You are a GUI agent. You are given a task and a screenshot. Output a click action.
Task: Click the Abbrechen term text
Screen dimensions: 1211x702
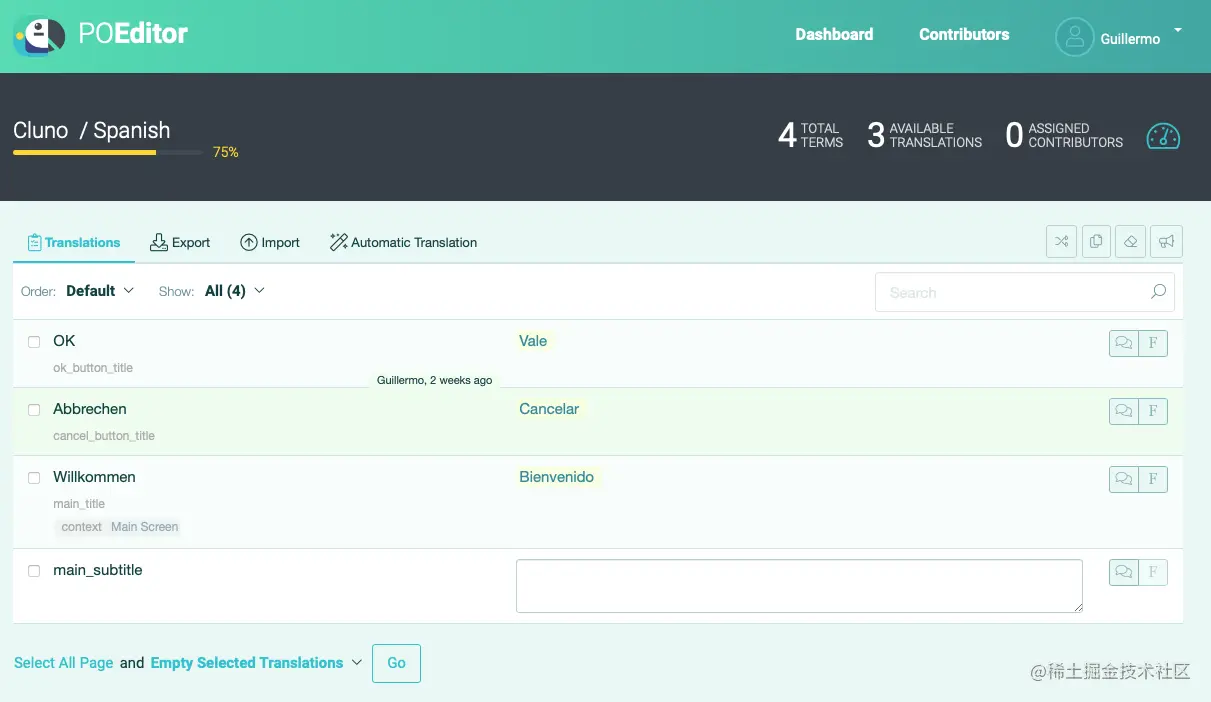[90, 409]
